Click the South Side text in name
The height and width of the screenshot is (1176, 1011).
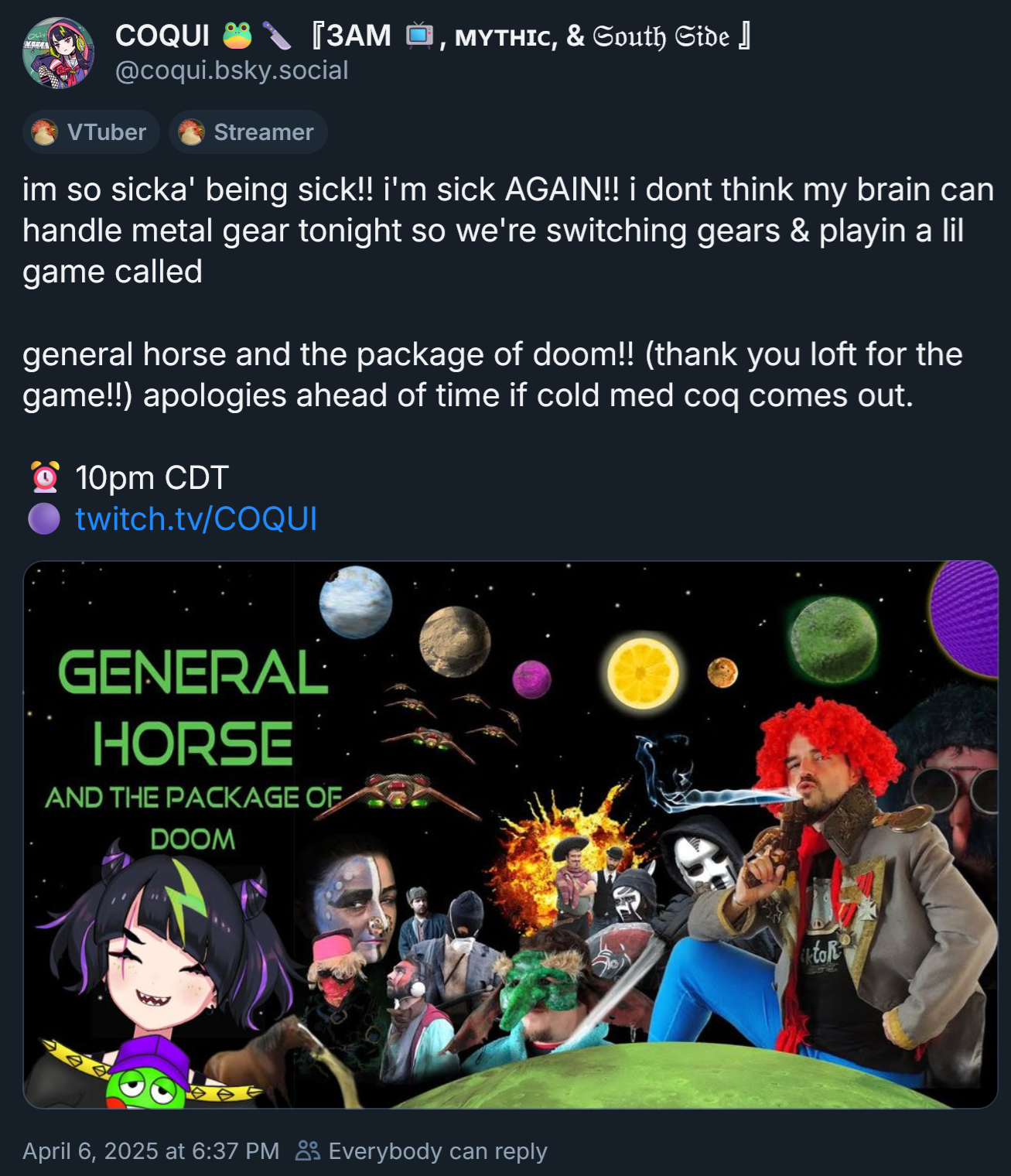click(x=661, y=36)
